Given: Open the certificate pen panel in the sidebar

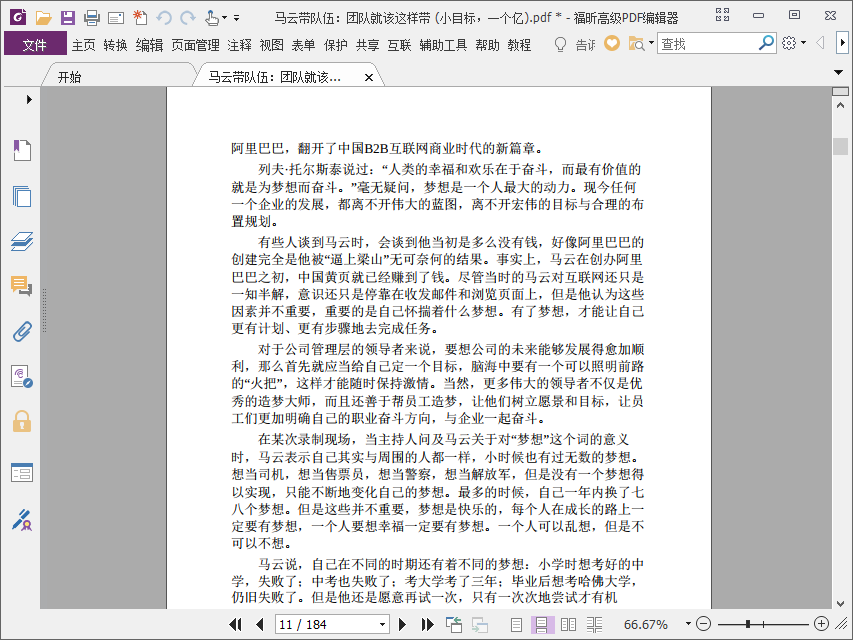Looking at the screenshot, I should tap(22, 520).
